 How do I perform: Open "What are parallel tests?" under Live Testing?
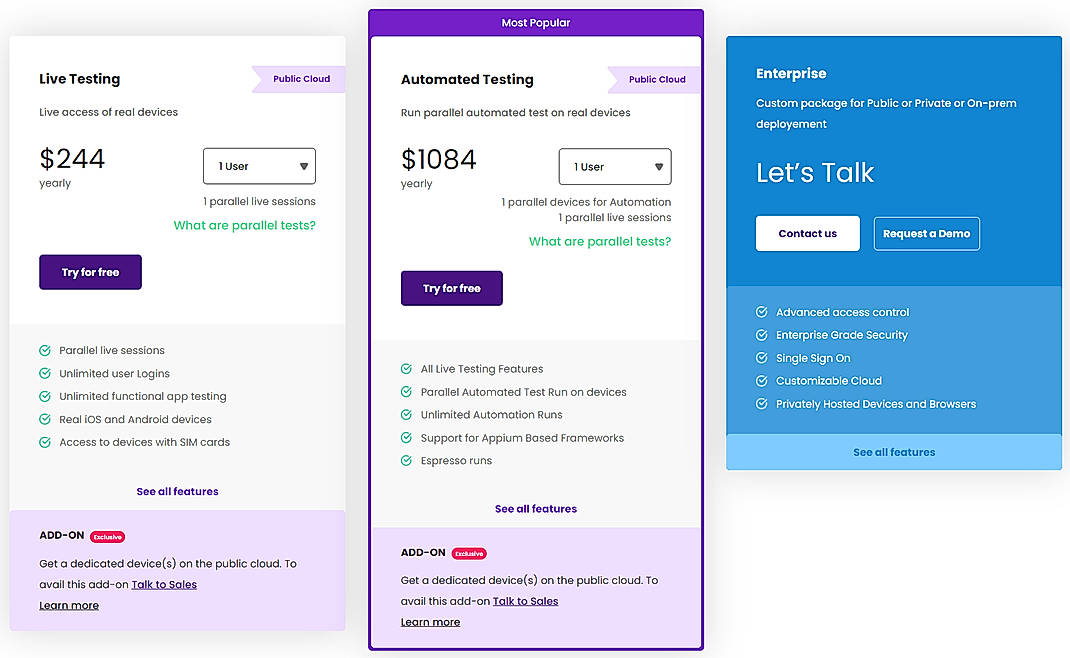coord(244,225)
